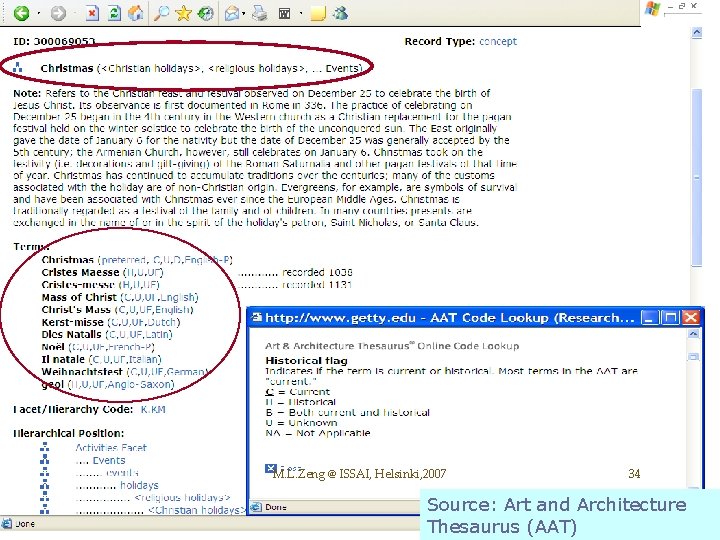Click 'B = Both current and historical' line
720x540 pixels.
coord(347,412)
